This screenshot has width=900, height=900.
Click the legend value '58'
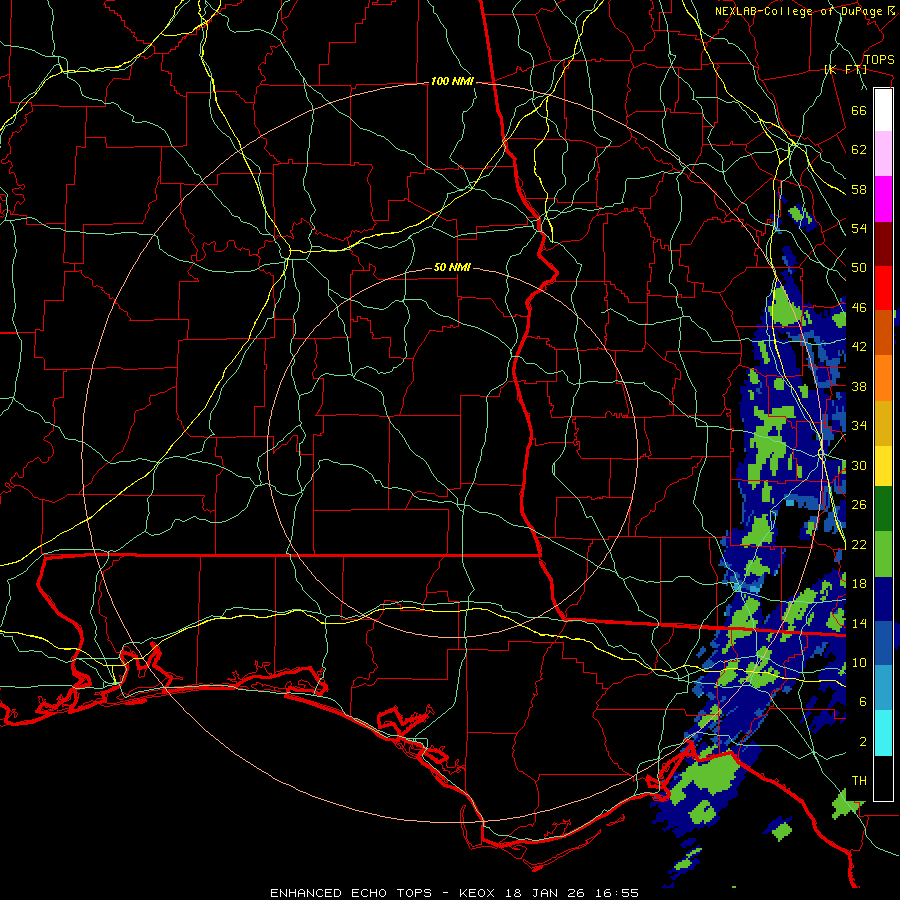(x=859, y=189)
